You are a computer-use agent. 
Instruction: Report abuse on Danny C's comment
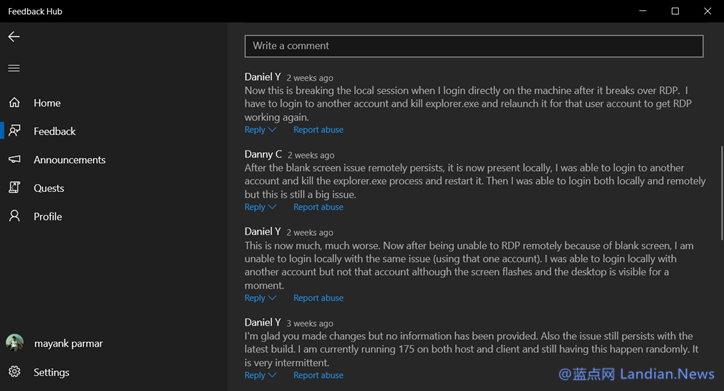[318, 207]
